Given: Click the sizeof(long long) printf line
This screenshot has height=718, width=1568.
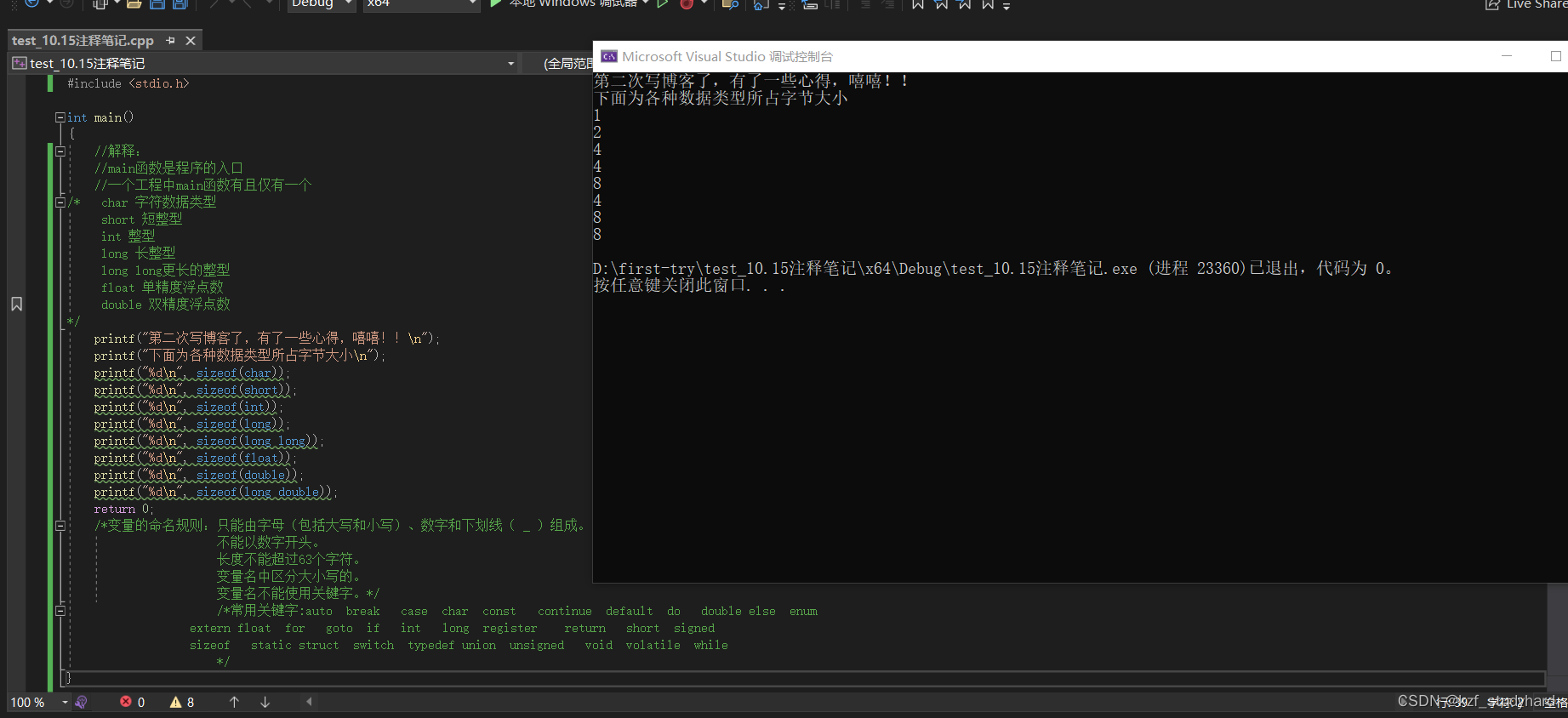Looking at the screenshot, I should pos(209,441).
